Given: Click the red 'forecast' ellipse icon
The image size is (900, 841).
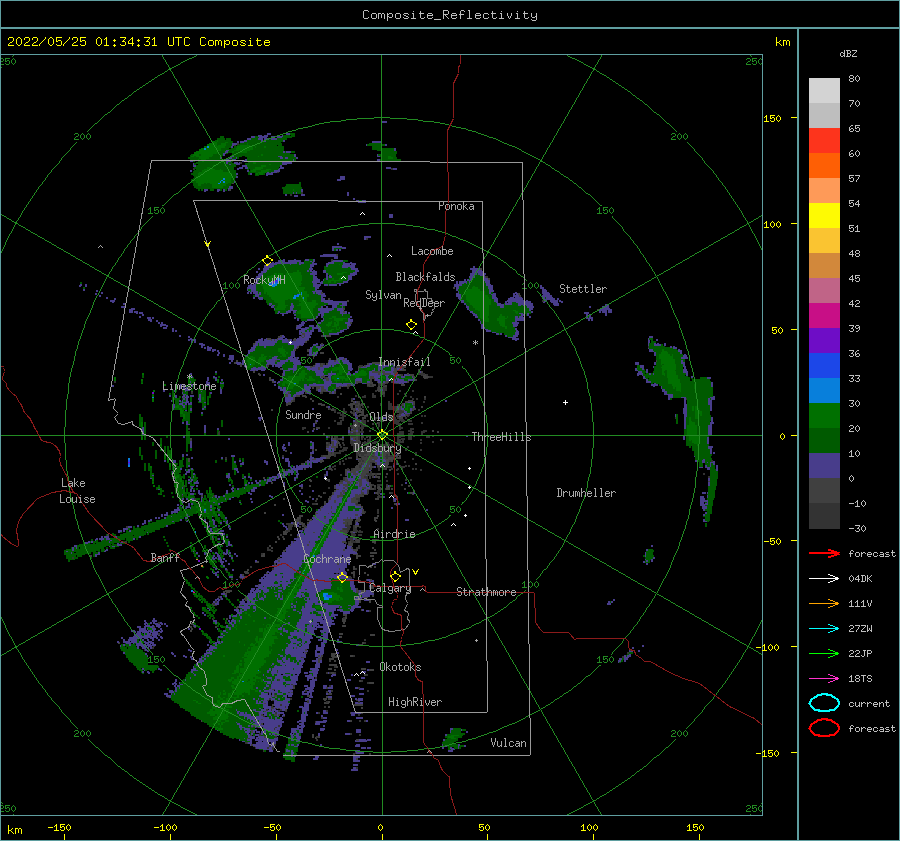Looking at the screenshot, I should pos(824,728).
